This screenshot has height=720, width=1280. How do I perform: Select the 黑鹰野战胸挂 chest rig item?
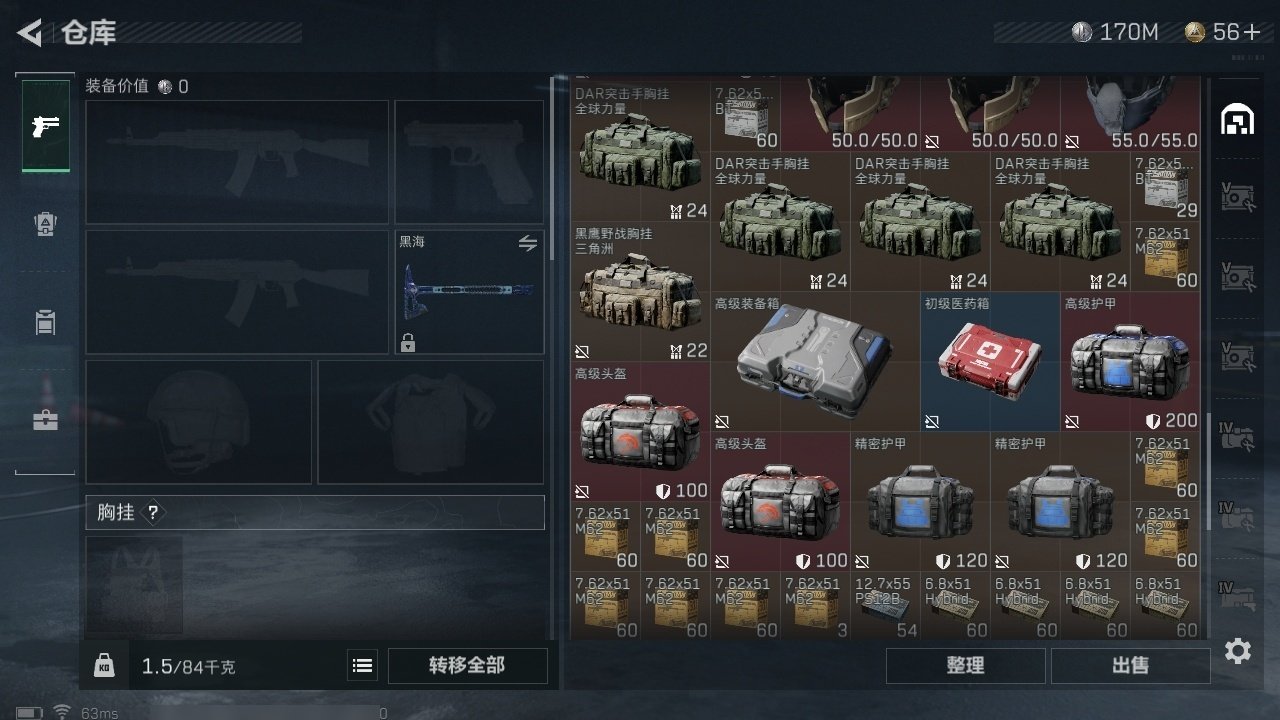coord(640,291)
